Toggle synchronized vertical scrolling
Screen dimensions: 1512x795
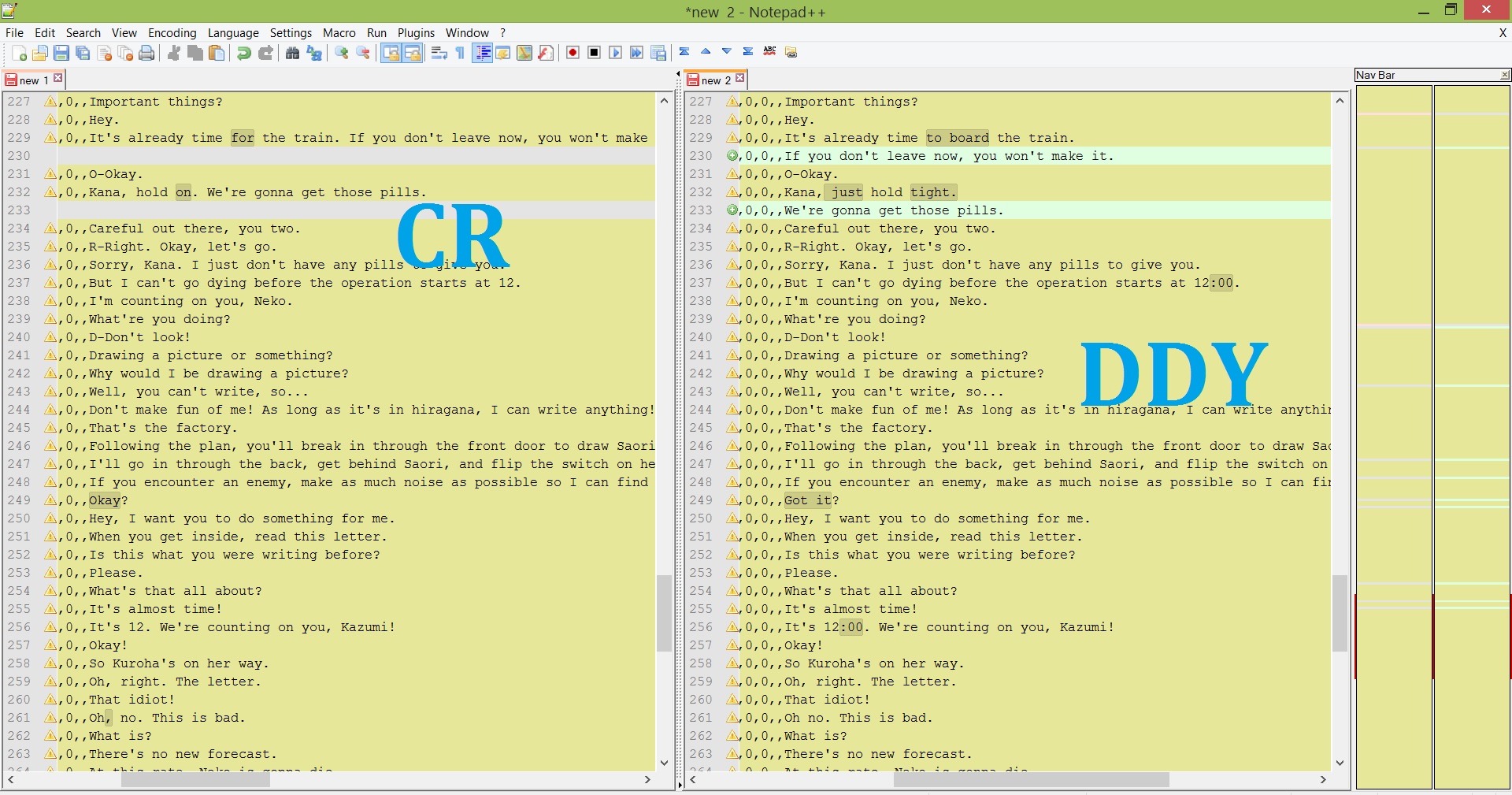click(x=391, y=53)
